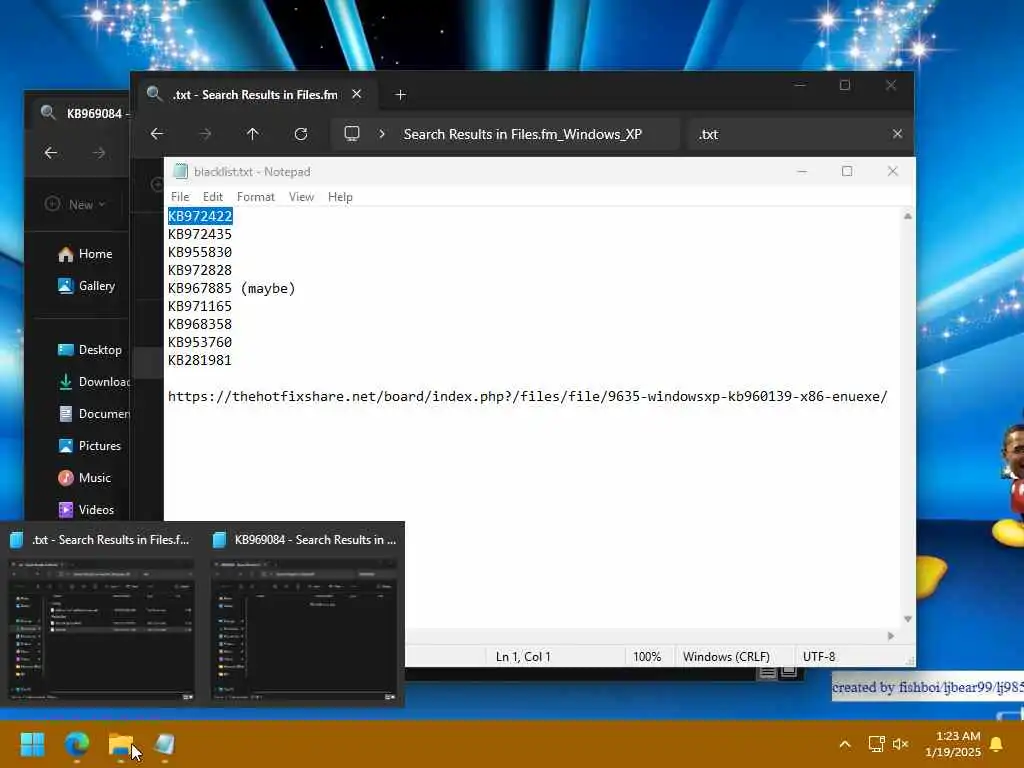Open Gallery in the Explorer sidebar
The height and width of the screenshot is (768, 1024).
[x=87, y=286]
